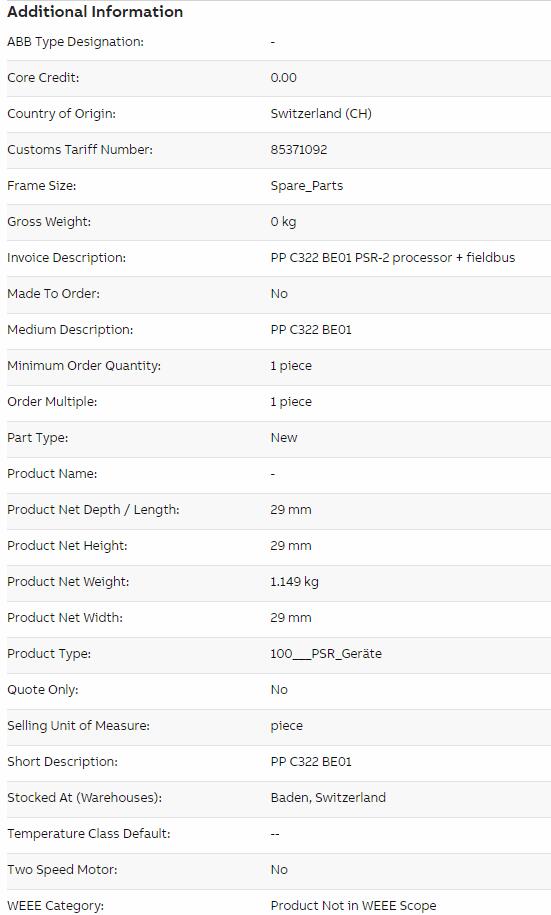Click the Product Net Weight value 1.149 kg
This screenshot has height=915, width=551.
tap(295, 582)
